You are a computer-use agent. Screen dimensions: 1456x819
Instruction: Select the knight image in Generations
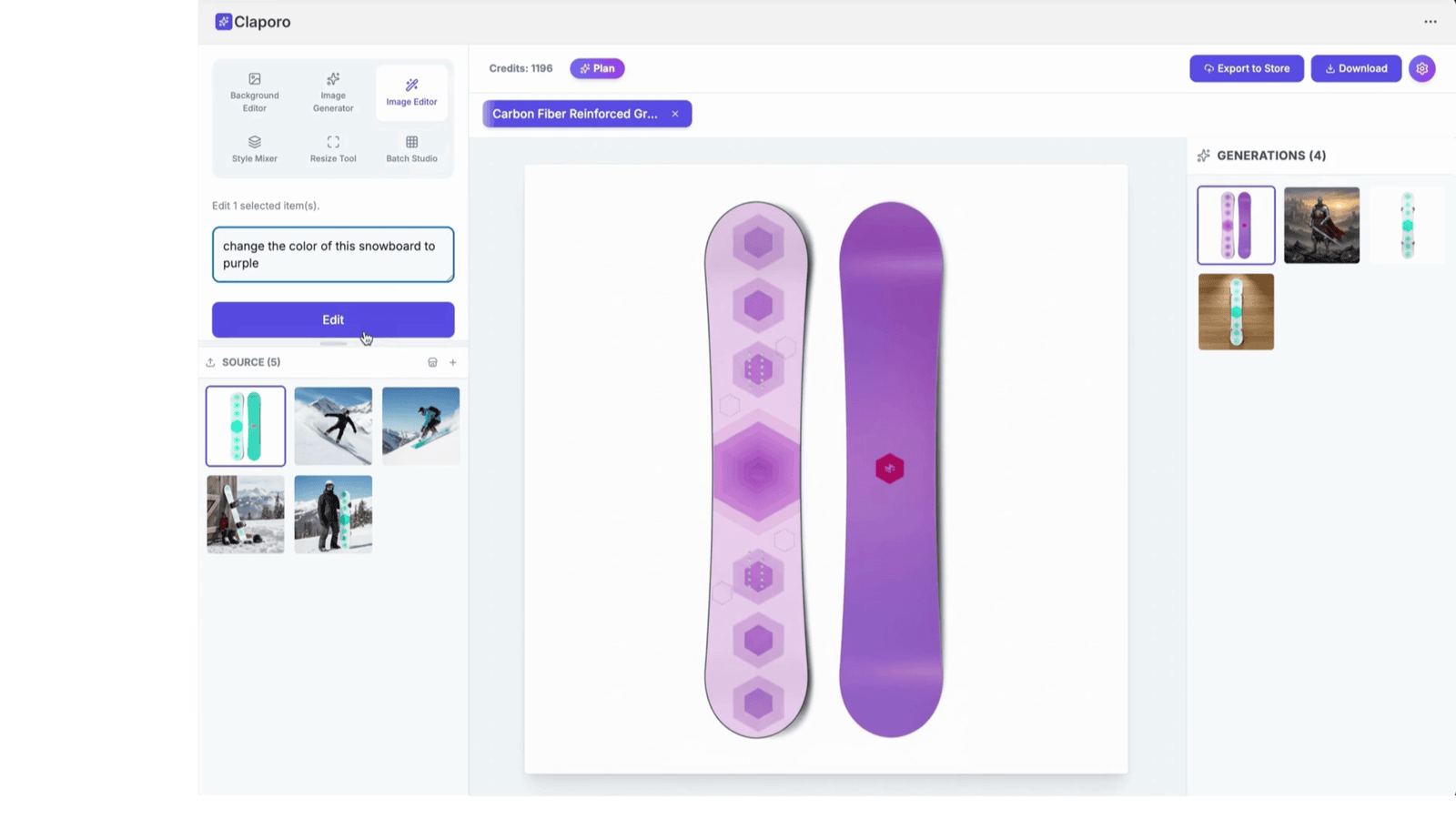pos(1321,225)
